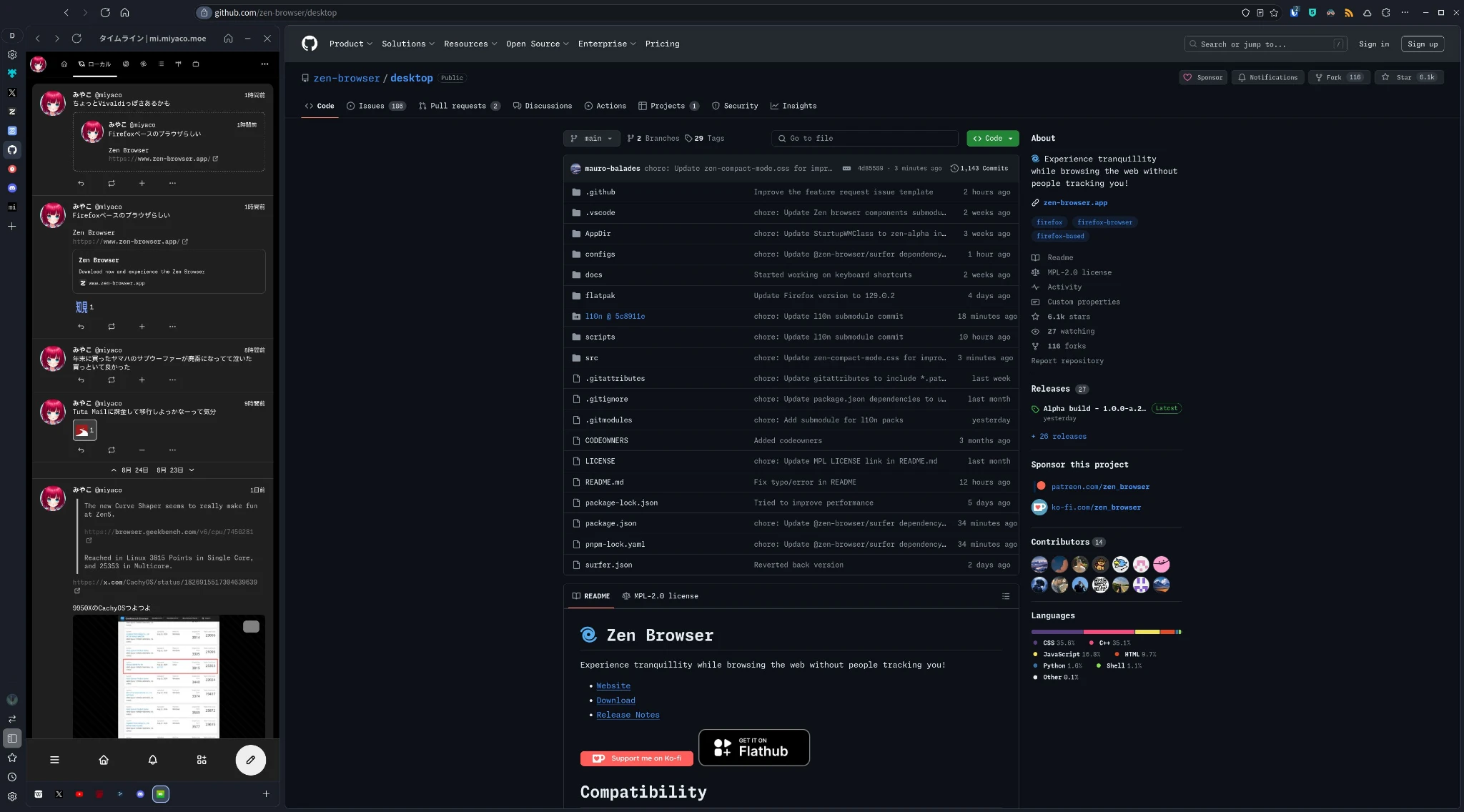Viewport: 1464px width, 812px height.
Task: Click the main browser home icon
Action: coord(124,12)
